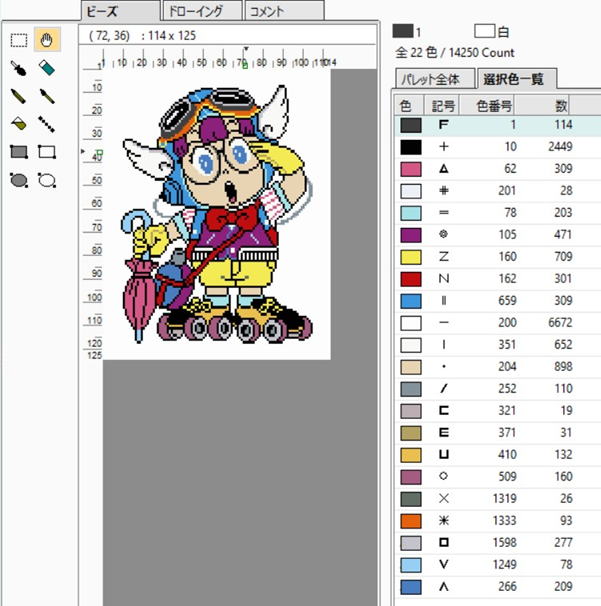
Task: Select red swatch for color 162
Action: click(x=411, y=279)
